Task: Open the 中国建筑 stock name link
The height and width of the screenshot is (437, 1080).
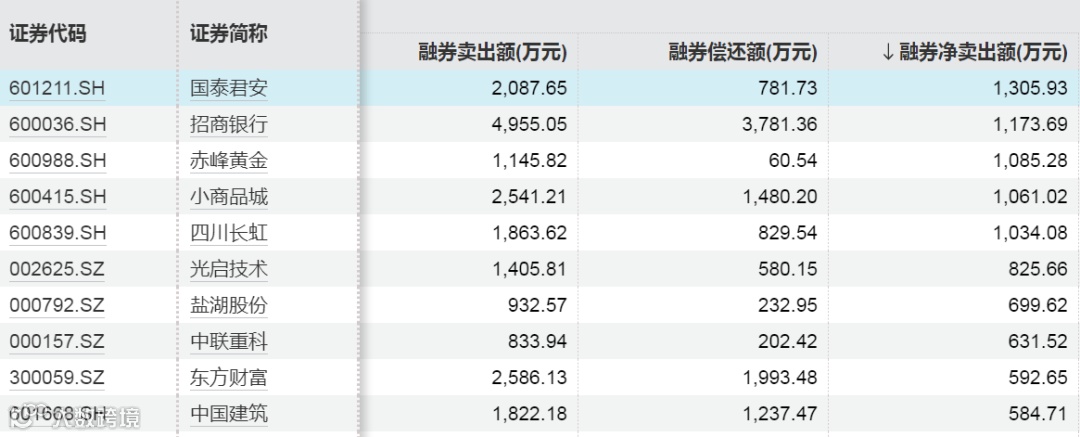Action: click(229, 414)
